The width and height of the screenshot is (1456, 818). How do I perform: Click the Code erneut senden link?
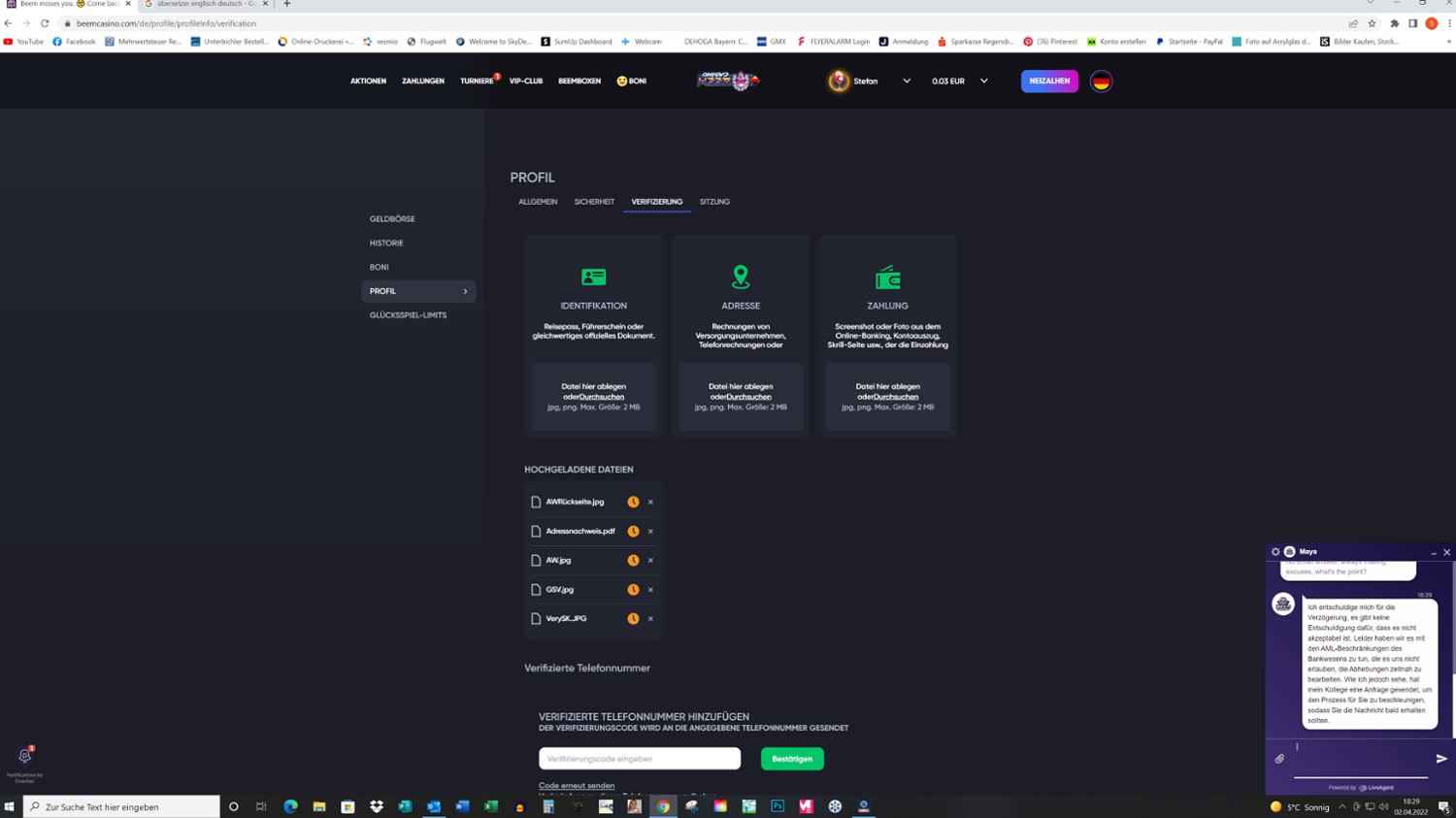(x=577, y=785)
